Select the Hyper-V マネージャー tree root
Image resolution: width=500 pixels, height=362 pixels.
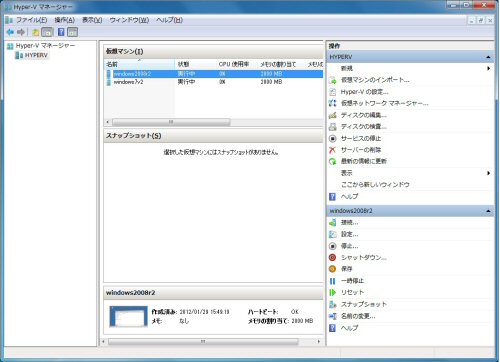pyautogui.click(x=45, y=46)
